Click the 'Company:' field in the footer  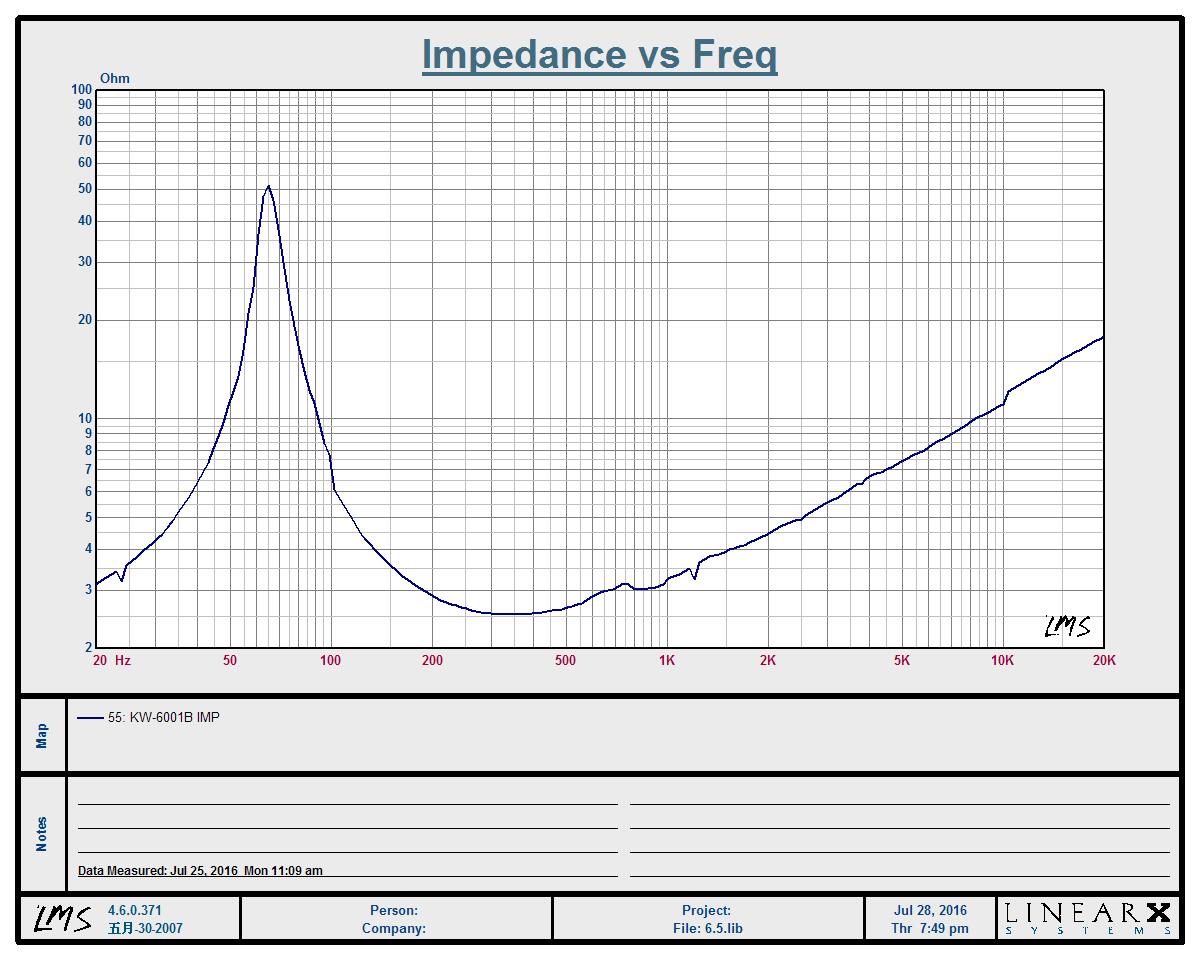click(394, 928)
